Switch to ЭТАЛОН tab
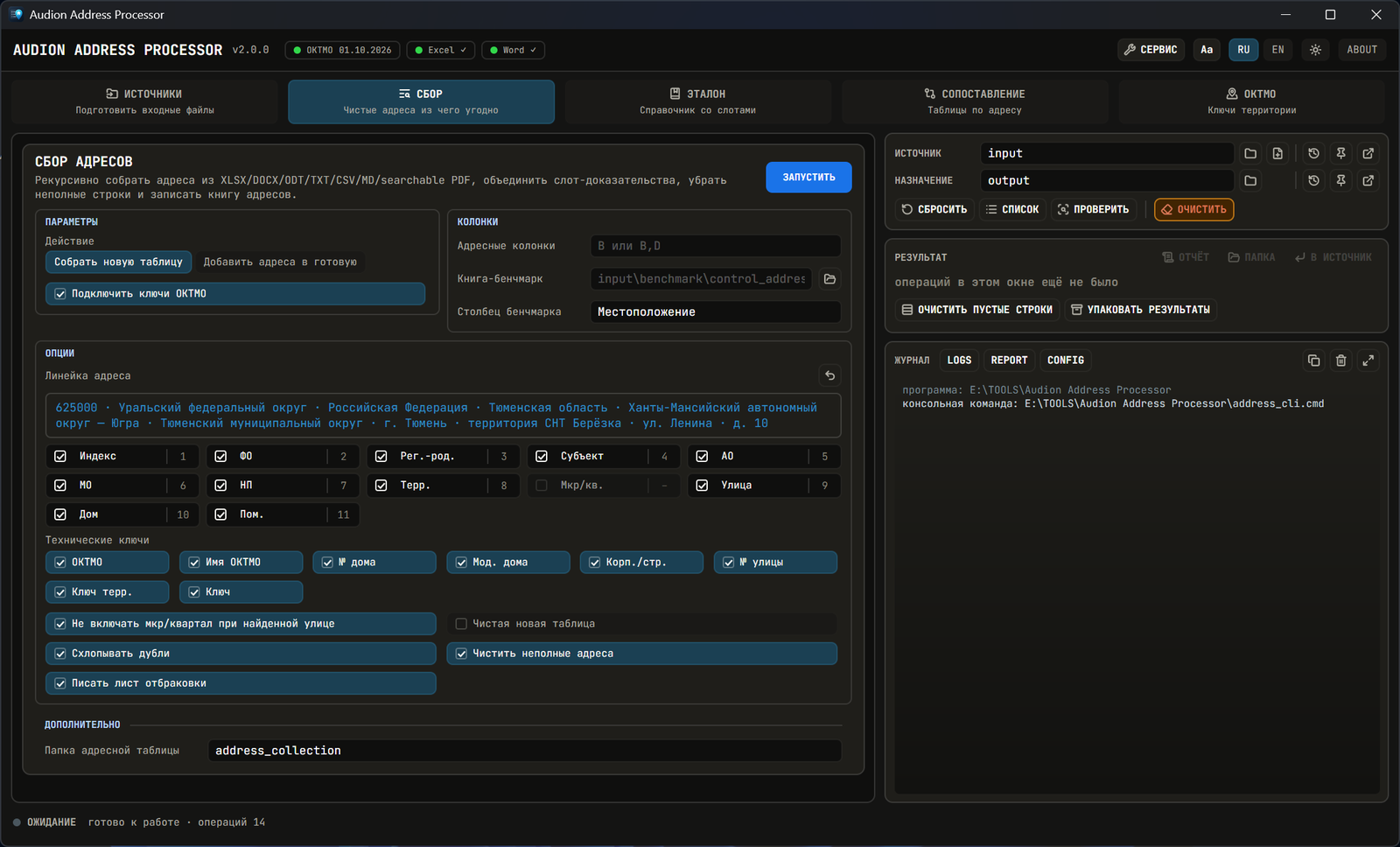Image resolution: width=1400 pixels, height=847 pixels. pos(697,101)
